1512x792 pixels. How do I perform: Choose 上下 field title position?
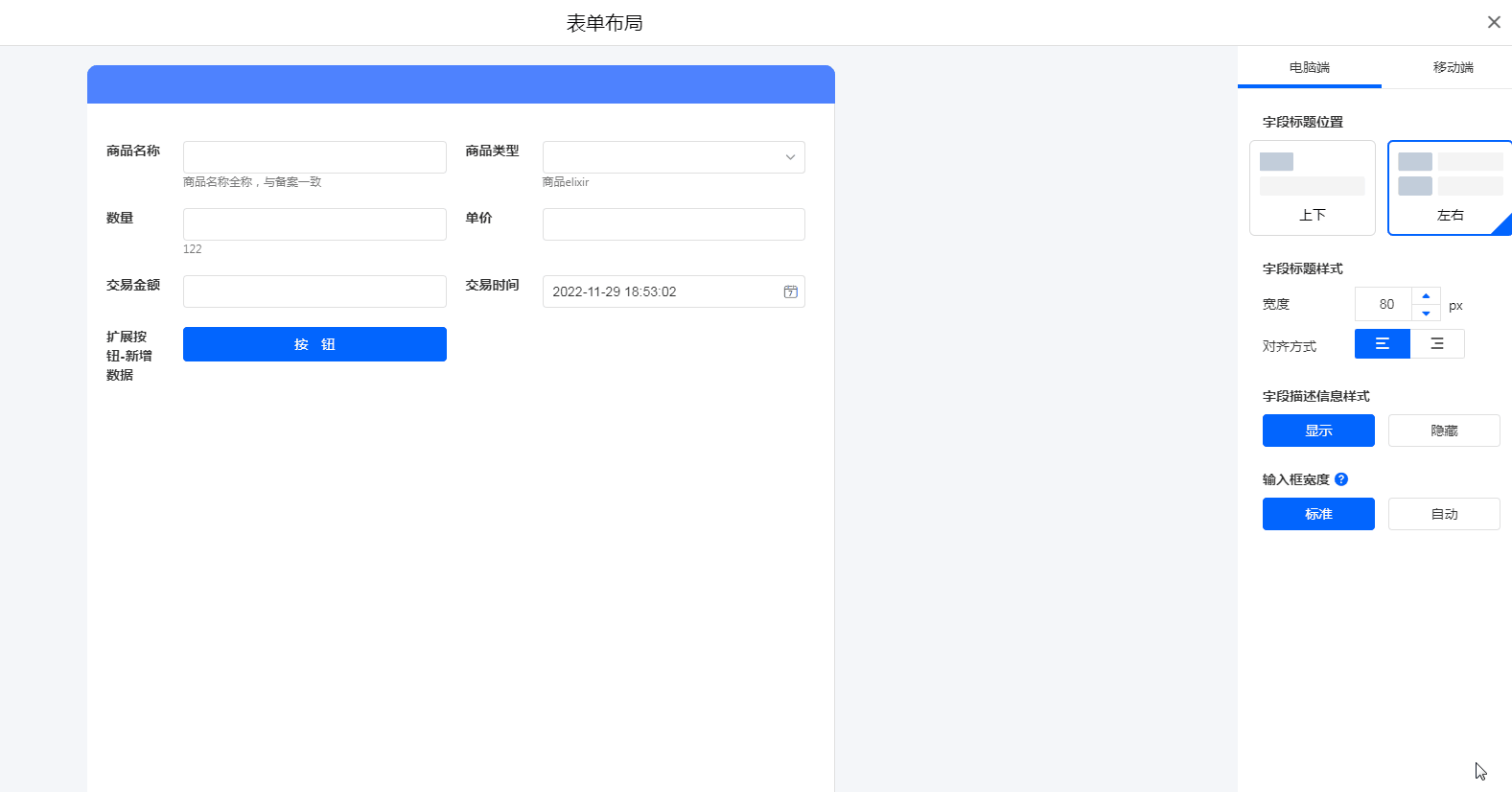1312,188
